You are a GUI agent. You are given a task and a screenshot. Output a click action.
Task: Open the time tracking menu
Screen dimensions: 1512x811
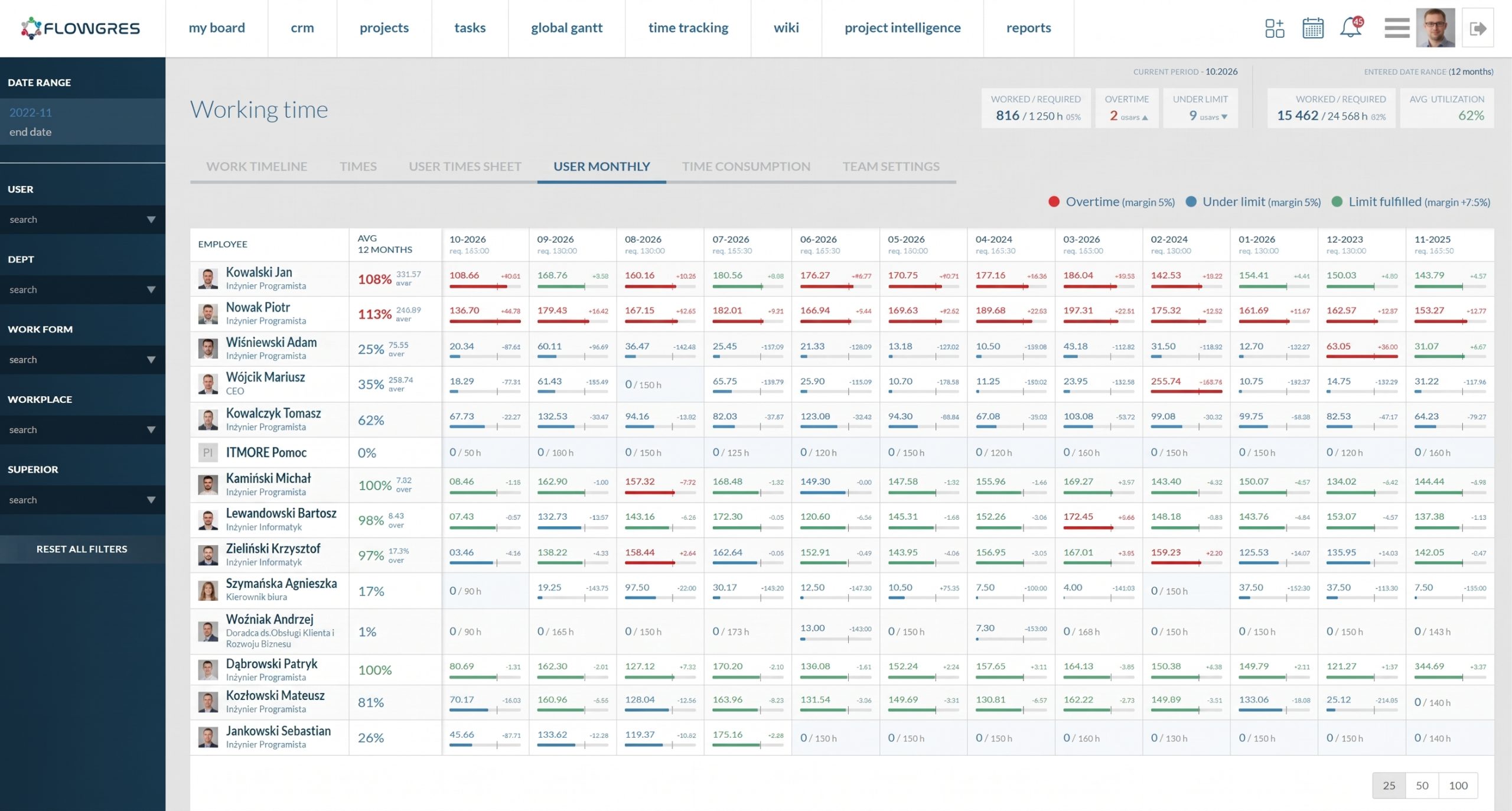point(688,28)
